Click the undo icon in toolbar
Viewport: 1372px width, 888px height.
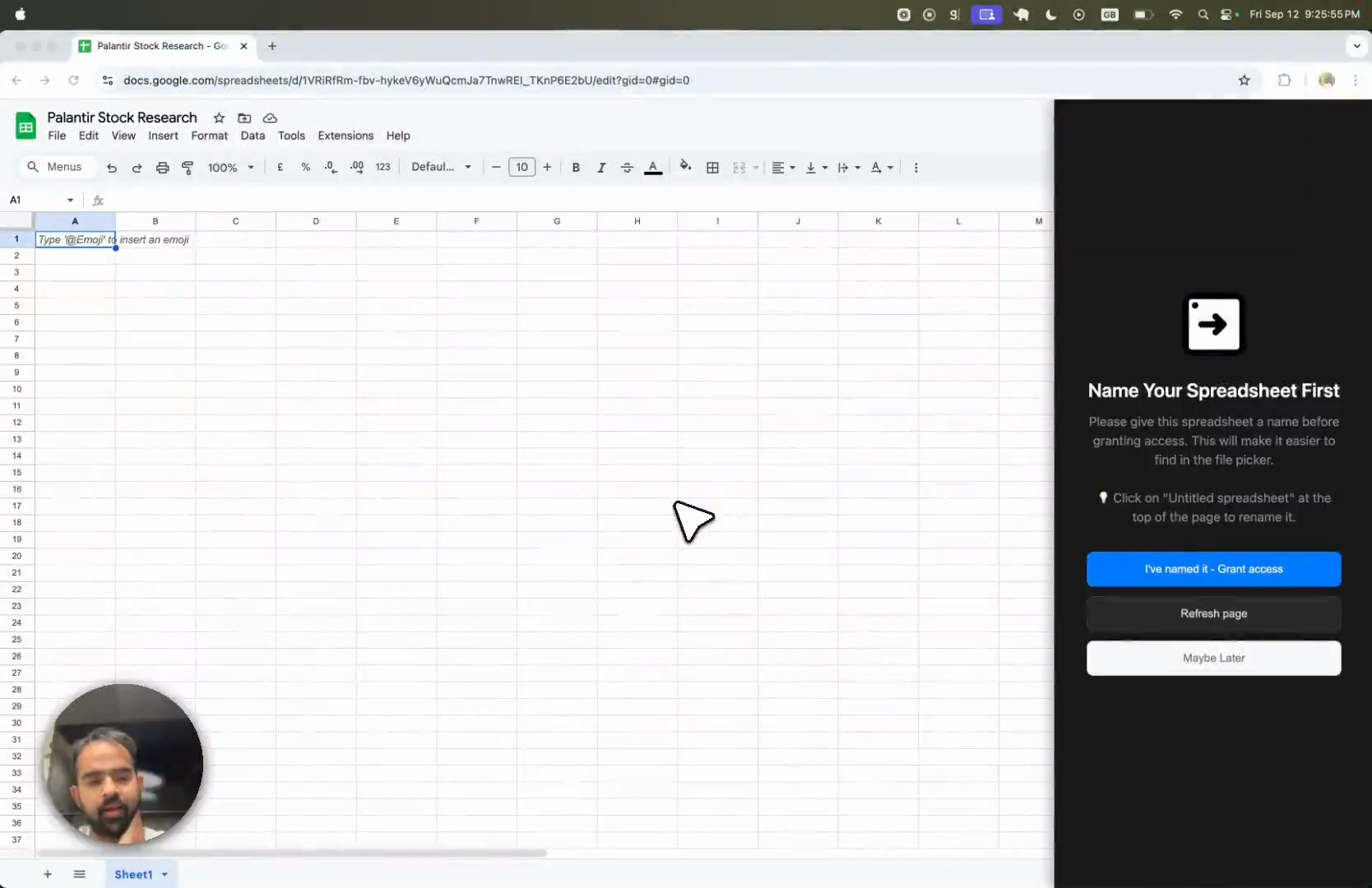[112, 168]
